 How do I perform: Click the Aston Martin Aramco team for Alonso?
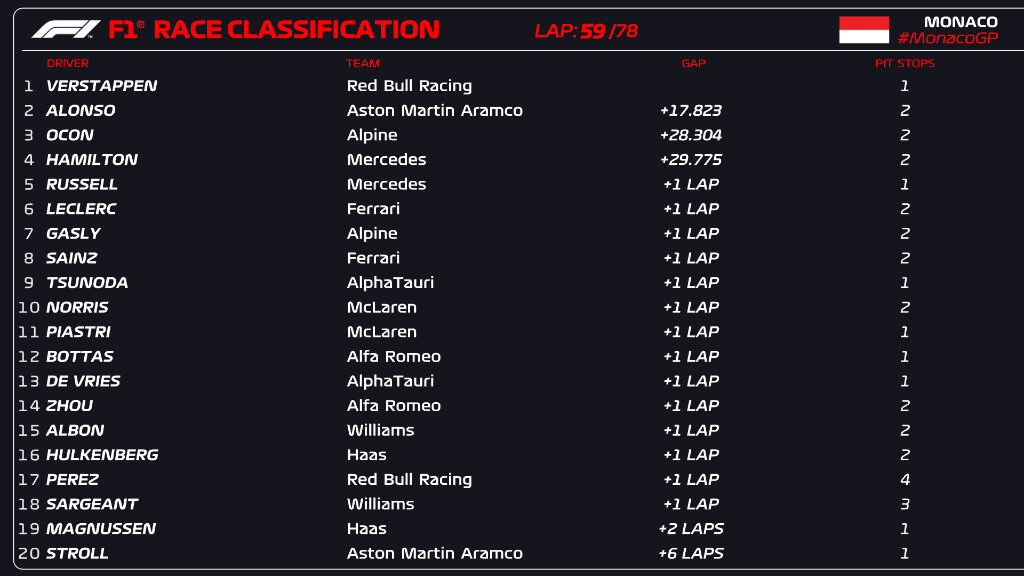pyautogui.click(x=434, y=111)
